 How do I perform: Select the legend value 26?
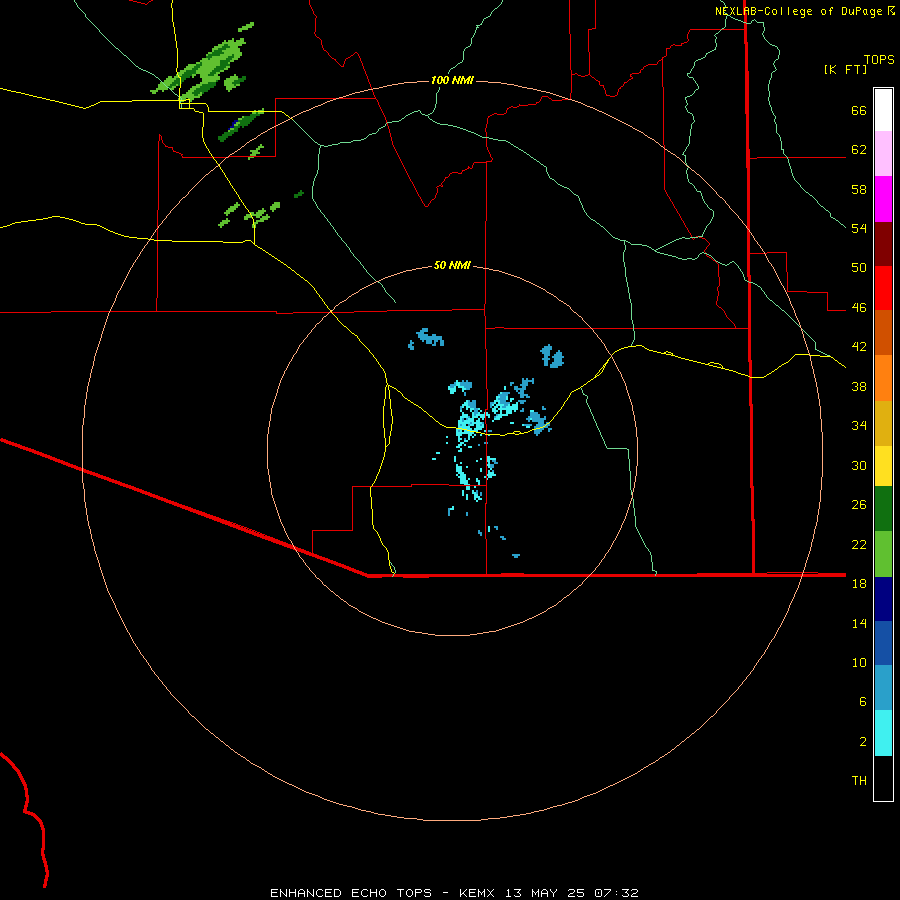pyautogui.click(x=859, y=505)
